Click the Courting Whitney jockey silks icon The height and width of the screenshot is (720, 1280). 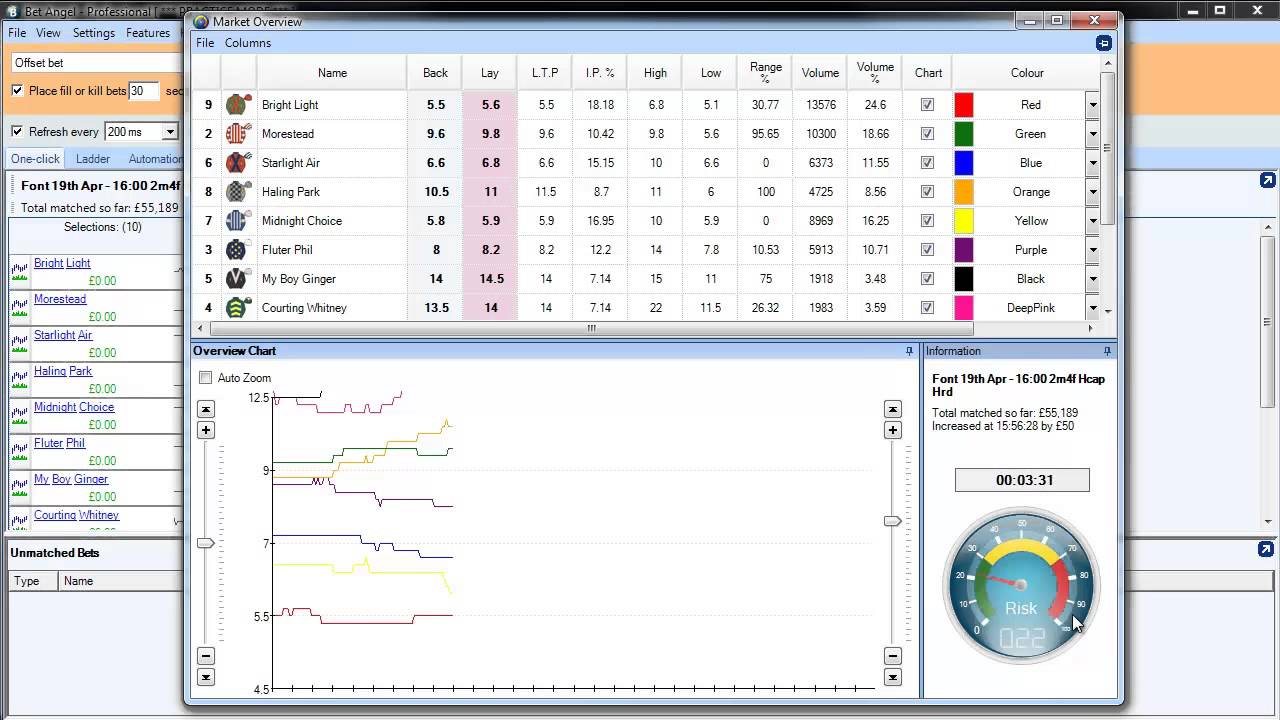click(238, 307)
